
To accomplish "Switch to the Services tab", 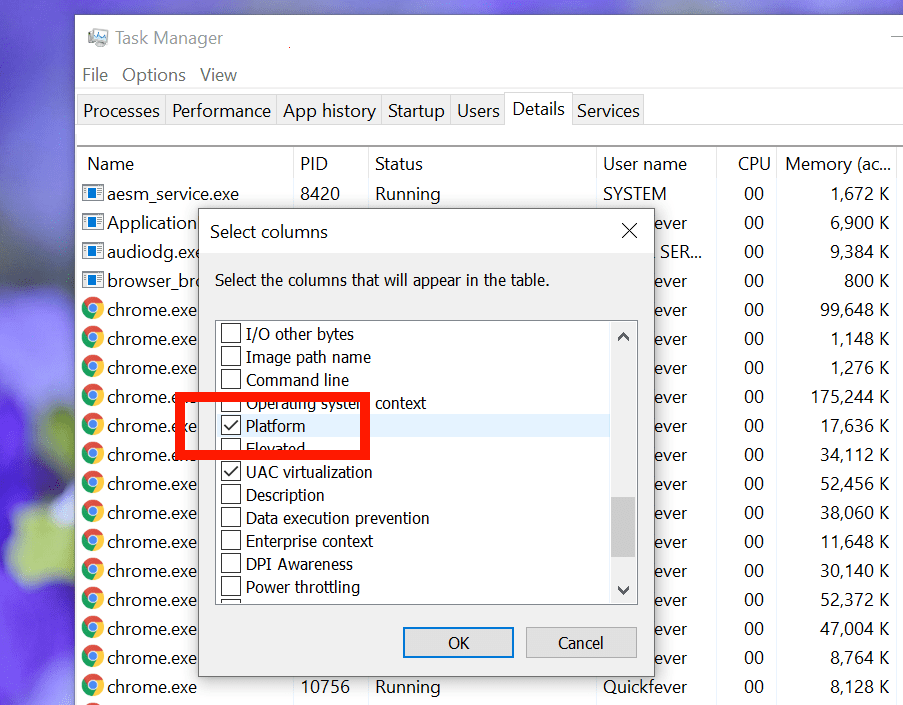I will [x=608, y=110].
